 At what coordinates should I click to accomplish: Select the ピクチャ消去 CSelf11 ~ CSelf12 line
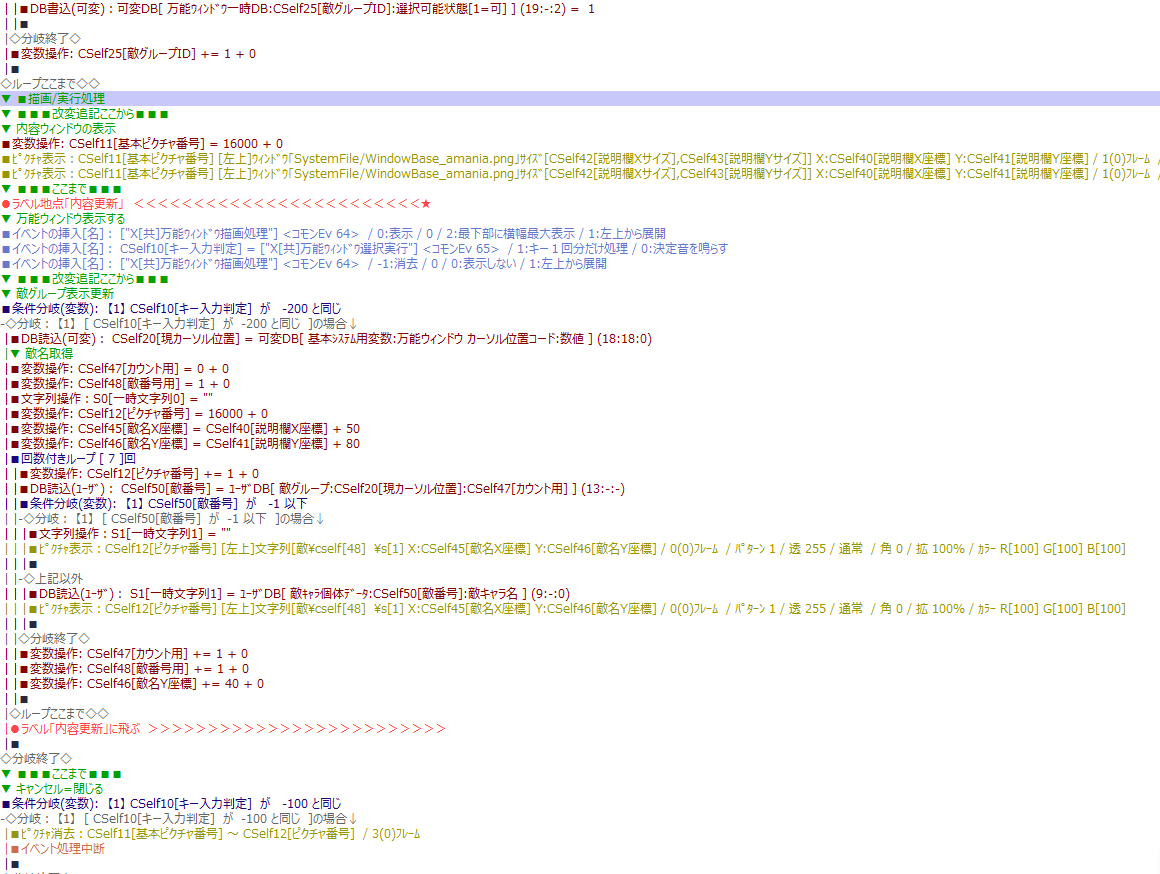coord(216,834)
